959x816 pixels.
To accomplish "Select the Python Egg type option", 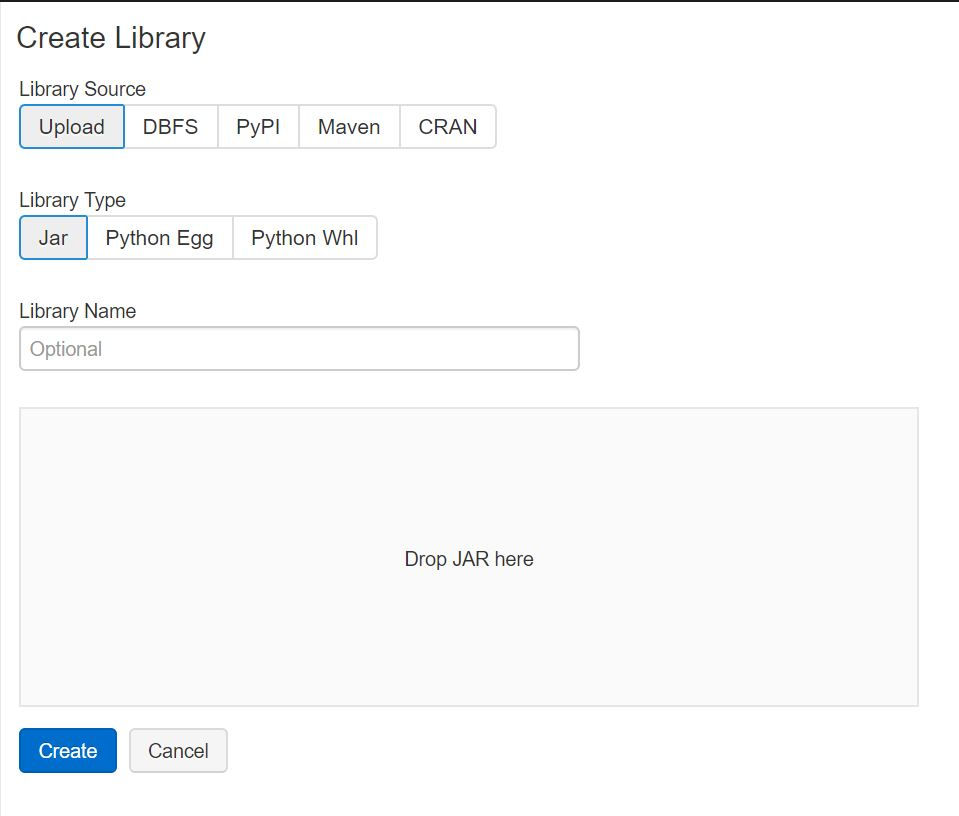I will (x=160, y=237).
